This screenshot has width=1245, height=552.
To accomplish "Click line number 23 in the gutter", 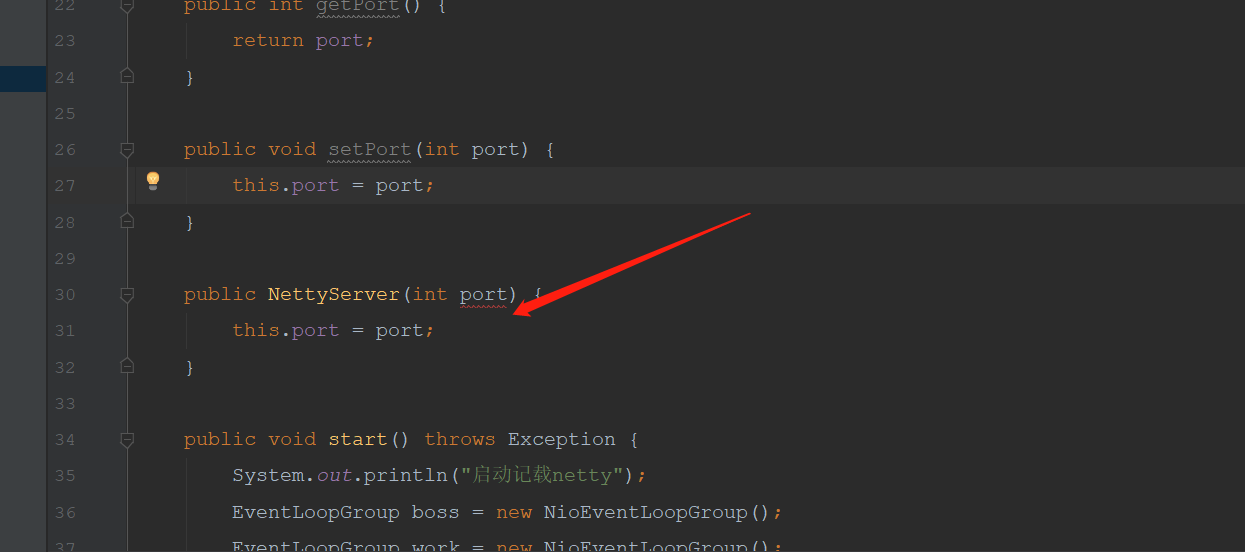I will (65, 41).
